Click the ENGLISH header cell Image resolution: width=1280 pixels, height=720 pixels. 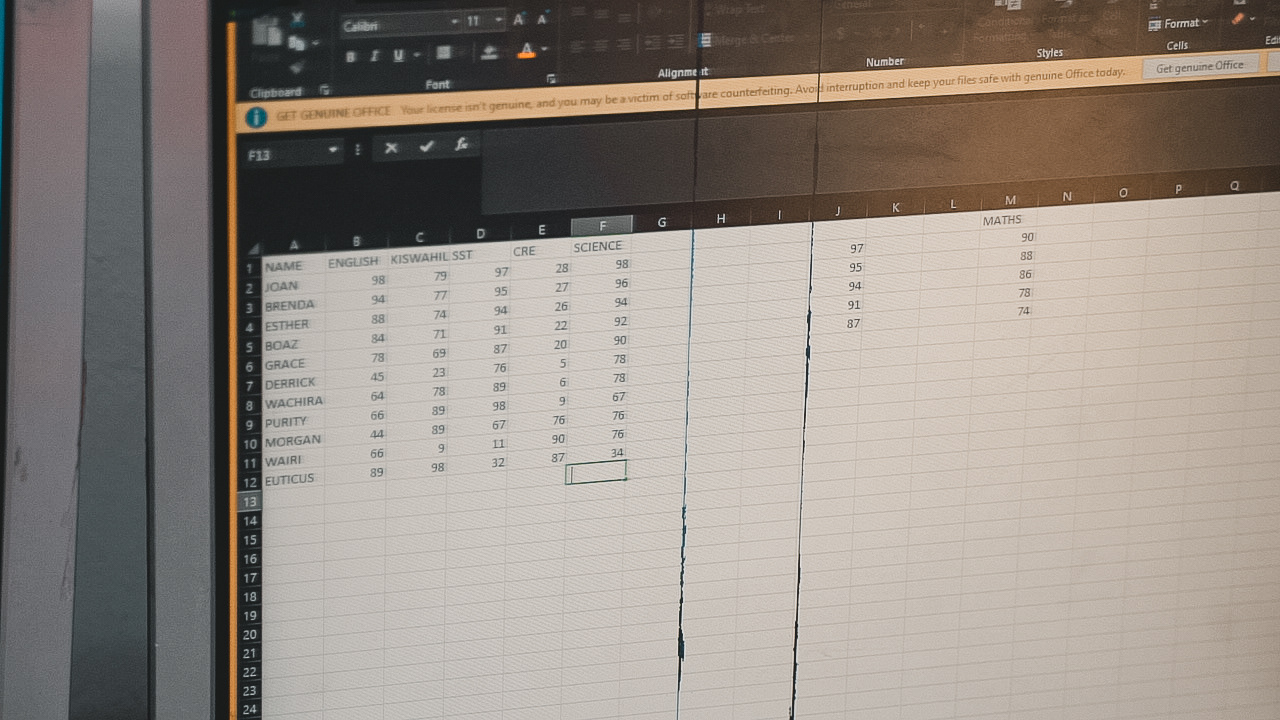tap(354, 262)
